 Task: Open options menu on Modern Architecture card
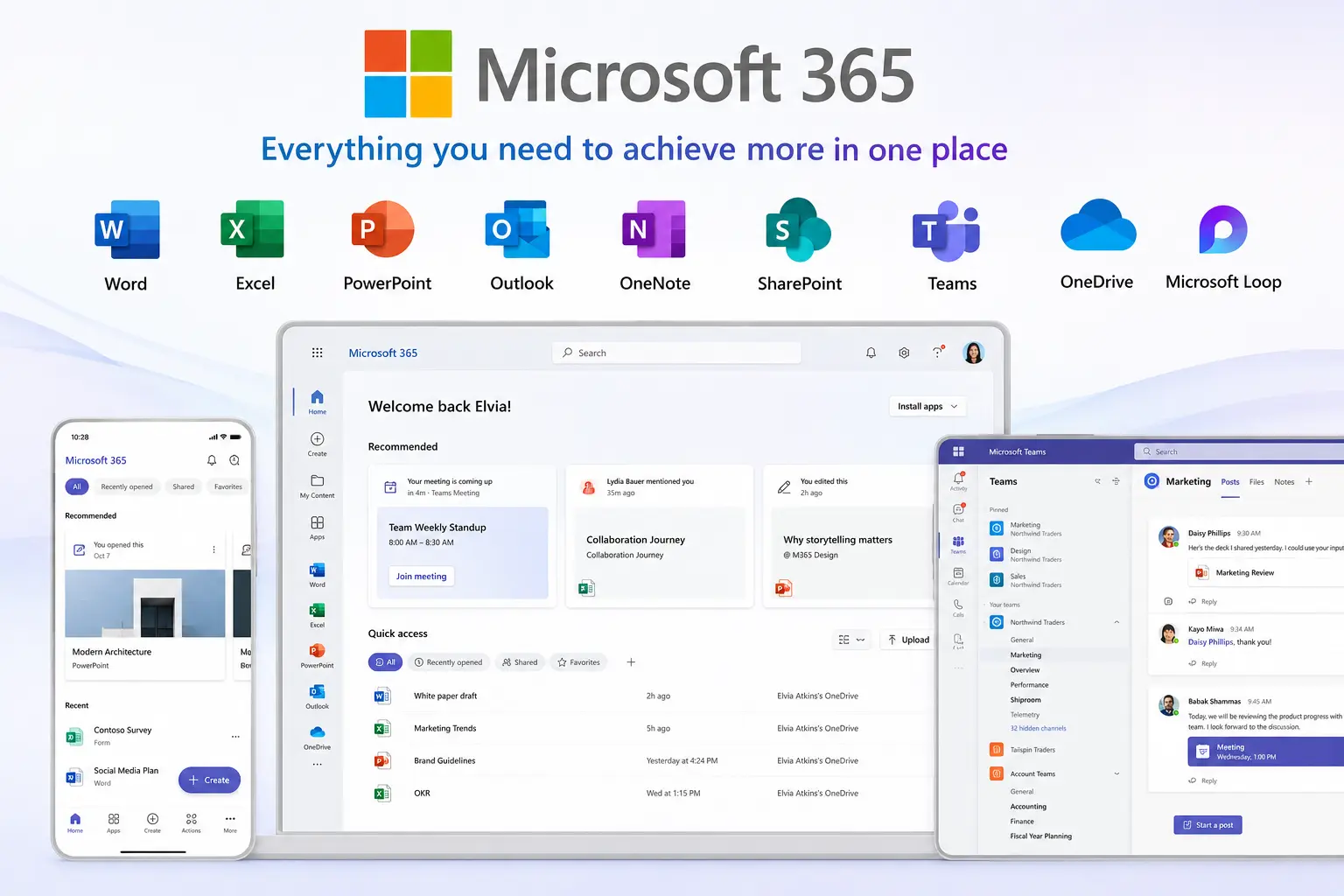tap(213, 549)
